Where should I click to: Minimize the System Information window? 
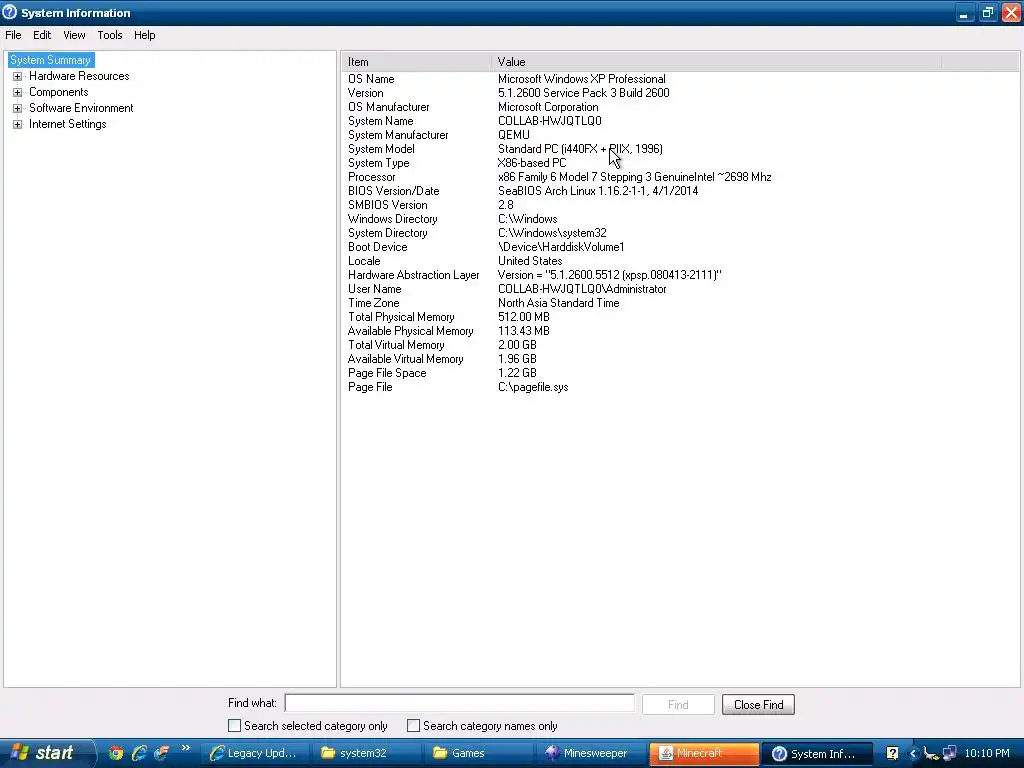[964, 13]
